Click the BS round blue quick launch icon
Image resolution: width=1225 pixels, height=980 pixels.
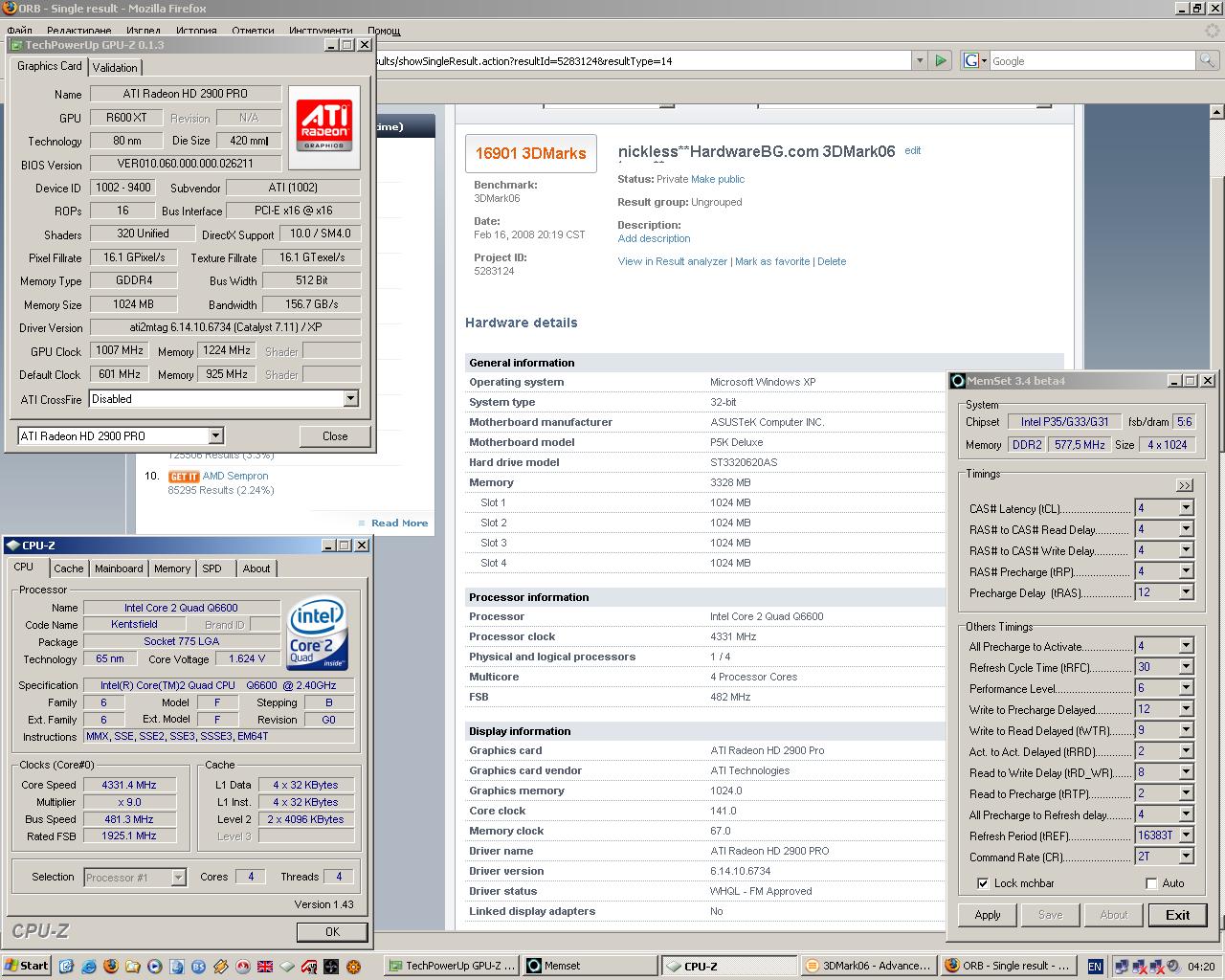[x=199, y=966]
